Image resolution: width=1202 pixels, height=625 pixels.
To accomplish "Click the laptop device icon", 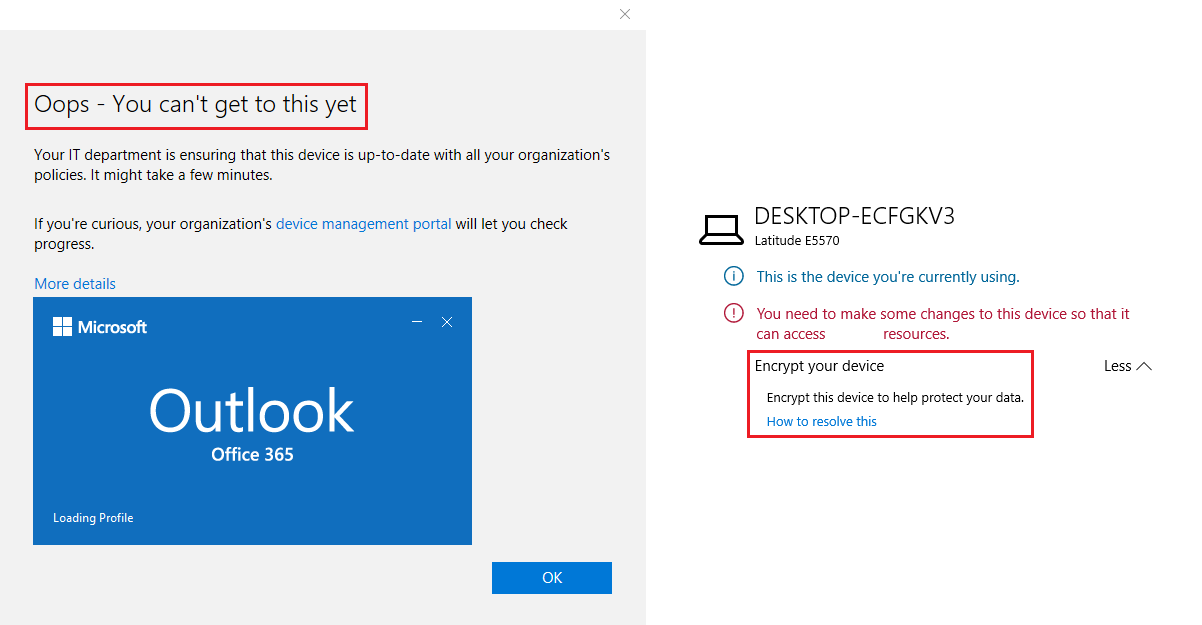I will tap(721, 230).
